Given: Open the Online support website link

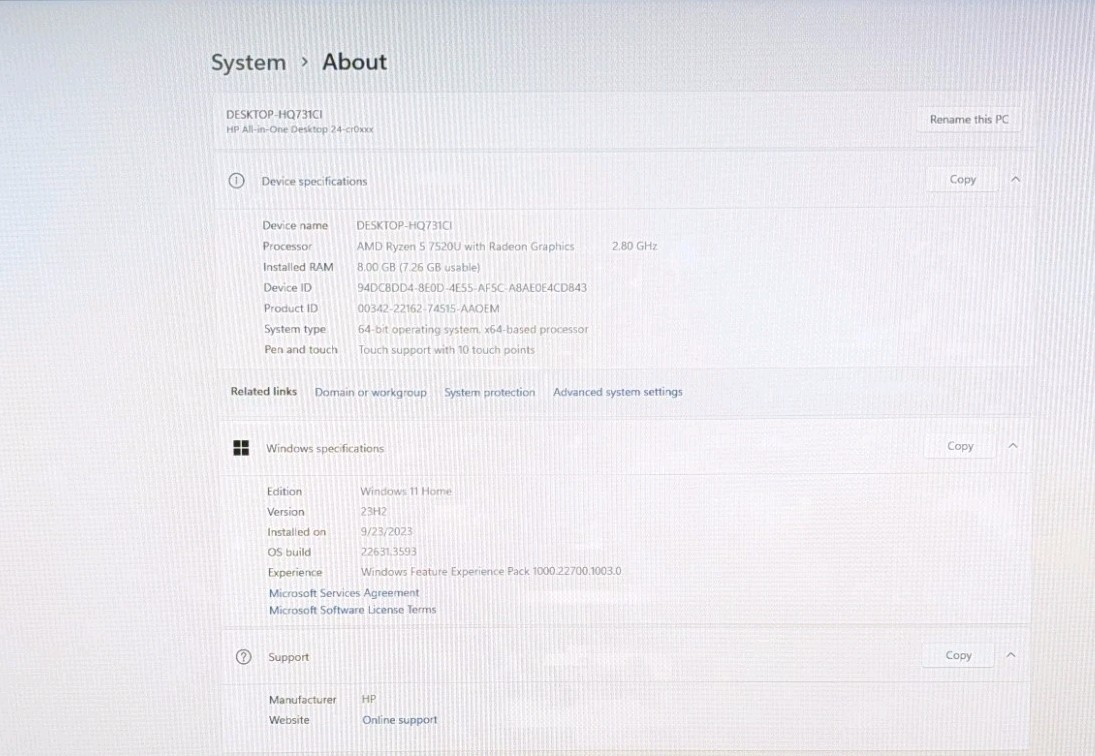Looking at the screenshot, I should (399, 720).
